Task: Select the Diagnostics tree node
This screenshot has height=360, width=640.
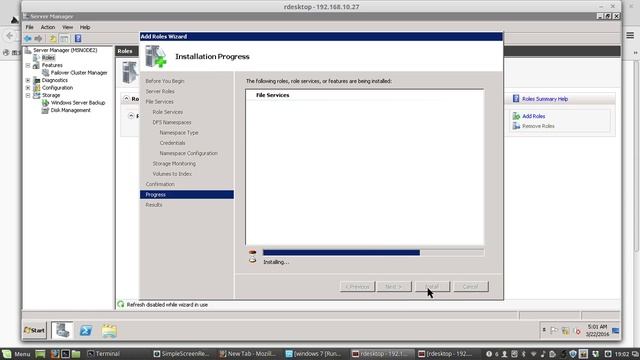Action: (55, 80)
